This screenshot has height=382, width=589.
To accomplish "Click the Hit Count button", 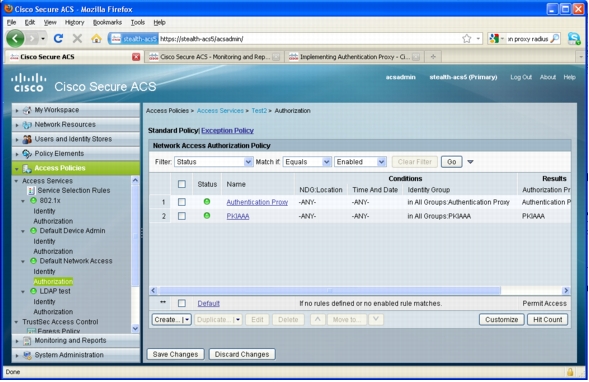I will coord(548,320).
